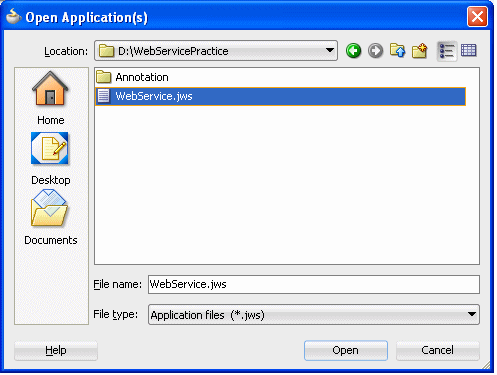Click the folder icon in Location field
The image size is (497, 375).
(x=106, y=51)
